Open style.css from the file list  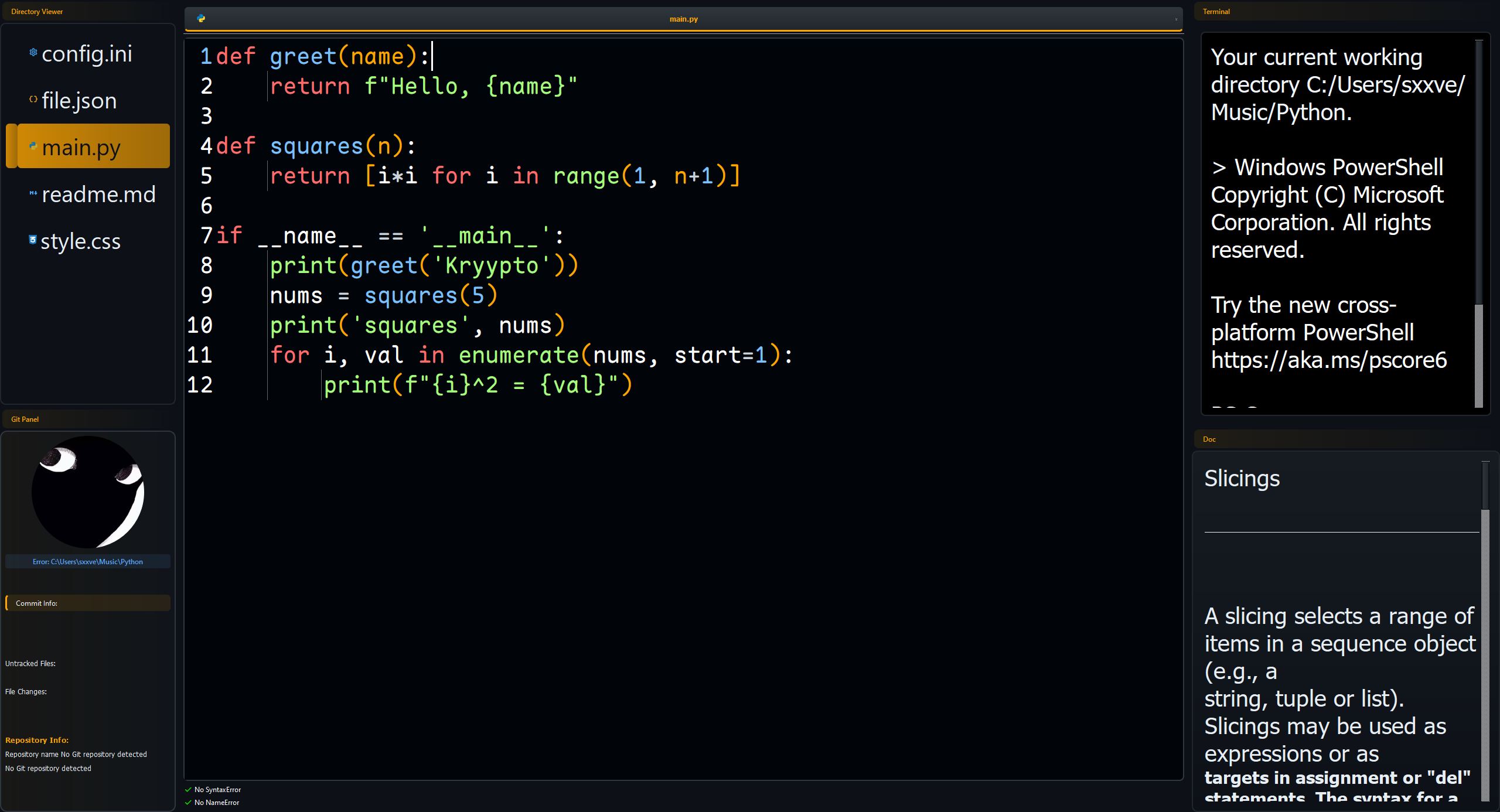click(80, 241)
